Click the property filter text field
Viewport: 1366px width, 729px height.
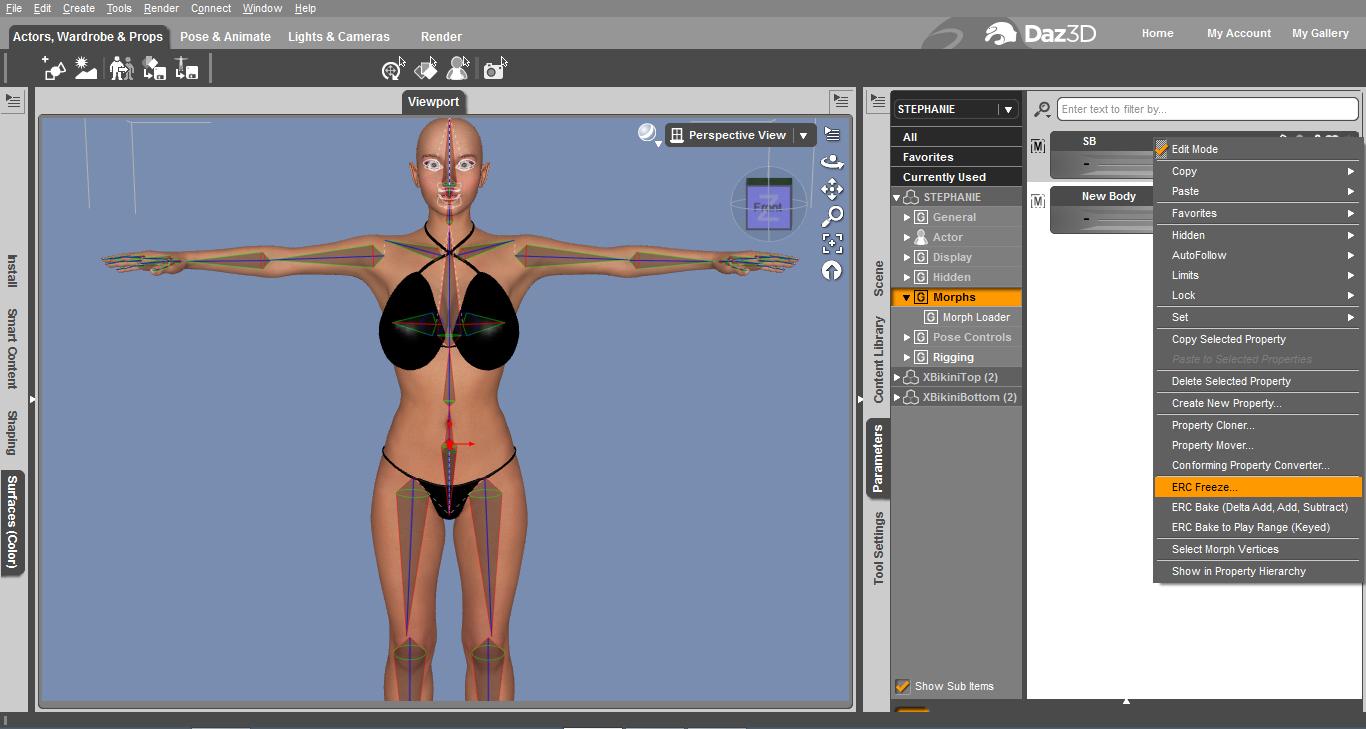pyautogui.click(x=1207, y=109)
